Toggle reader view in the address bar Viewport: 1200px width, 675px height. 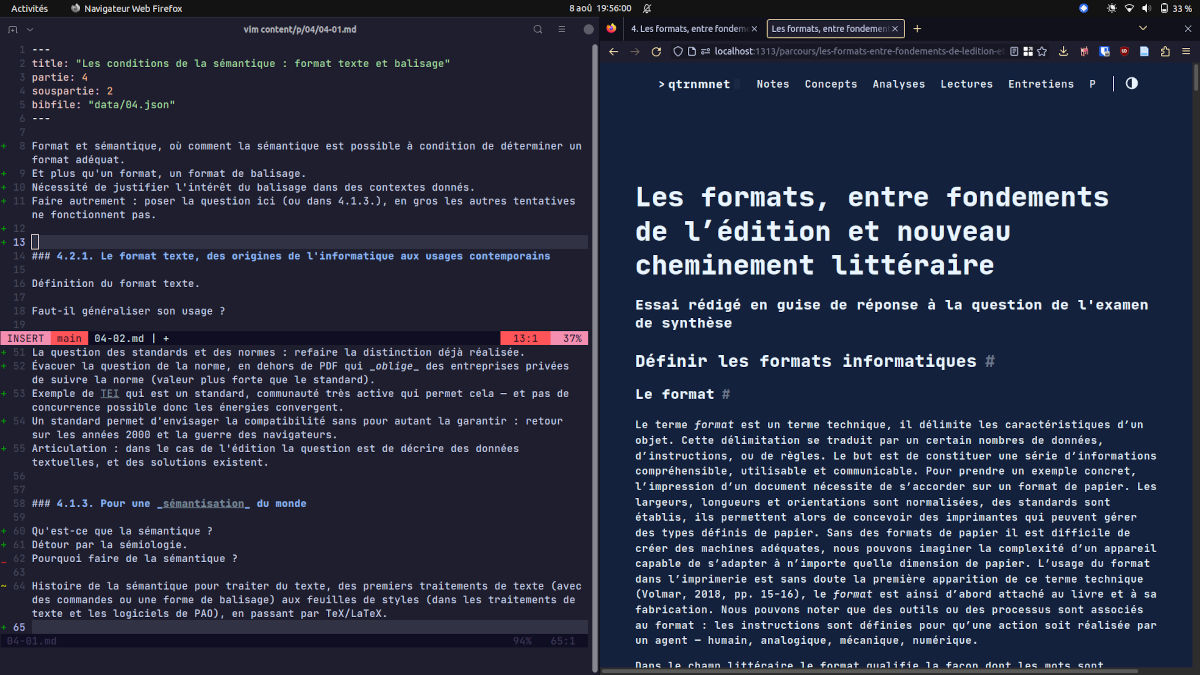[1013, 51]
